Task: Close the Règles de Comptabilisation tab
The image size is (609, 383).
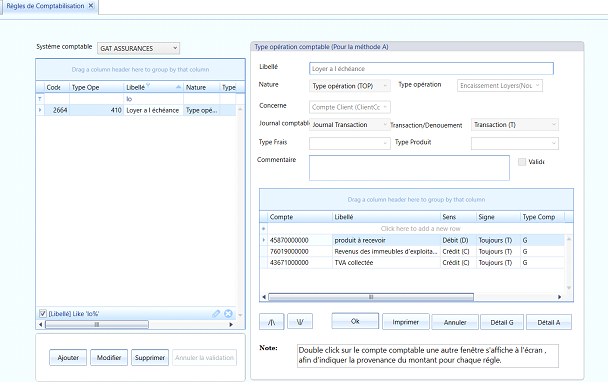Action: (x=91, y=5)
